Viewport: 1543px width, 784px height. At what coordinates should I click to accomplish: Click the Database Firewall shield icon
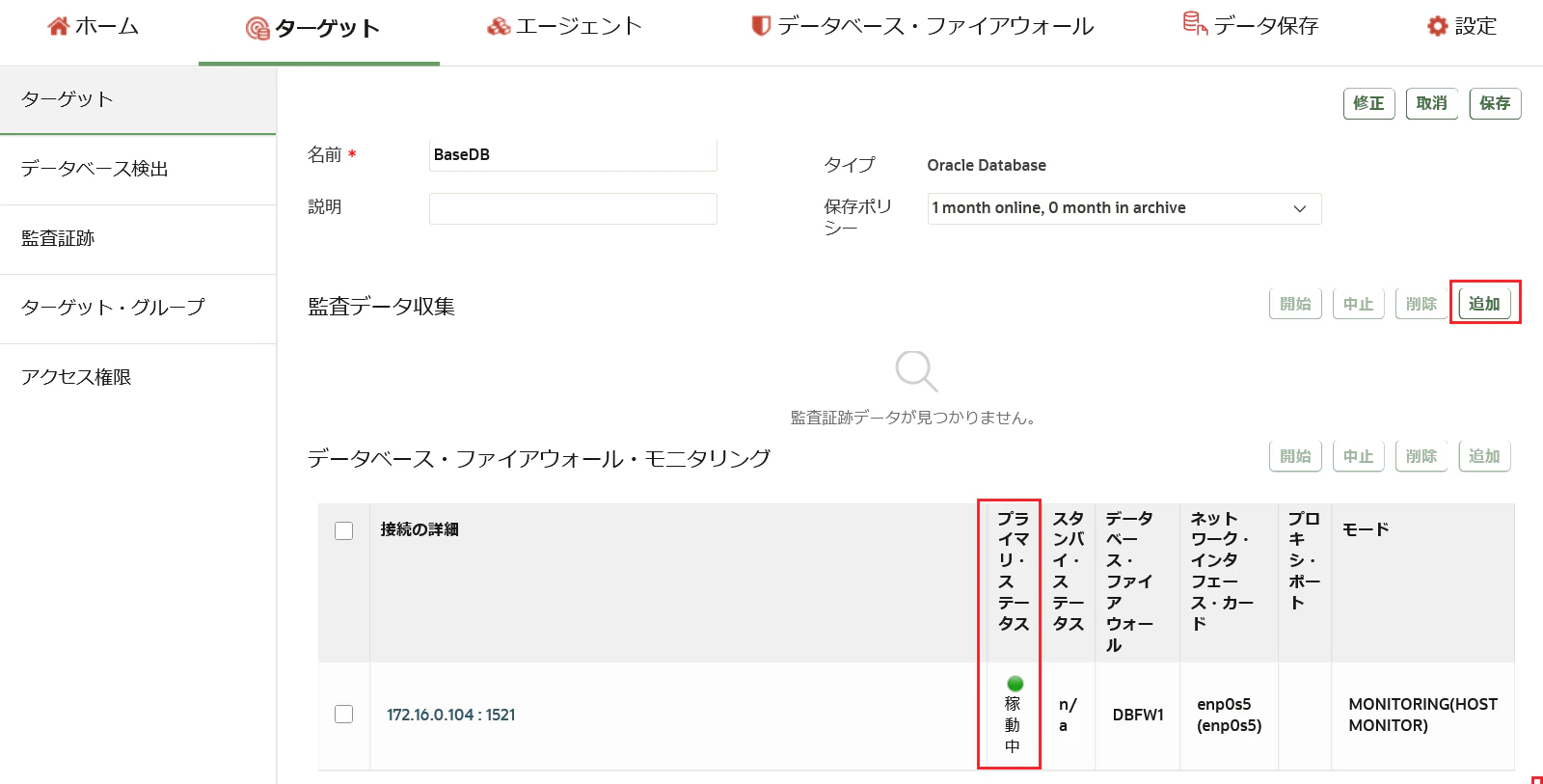pos(761,26)
